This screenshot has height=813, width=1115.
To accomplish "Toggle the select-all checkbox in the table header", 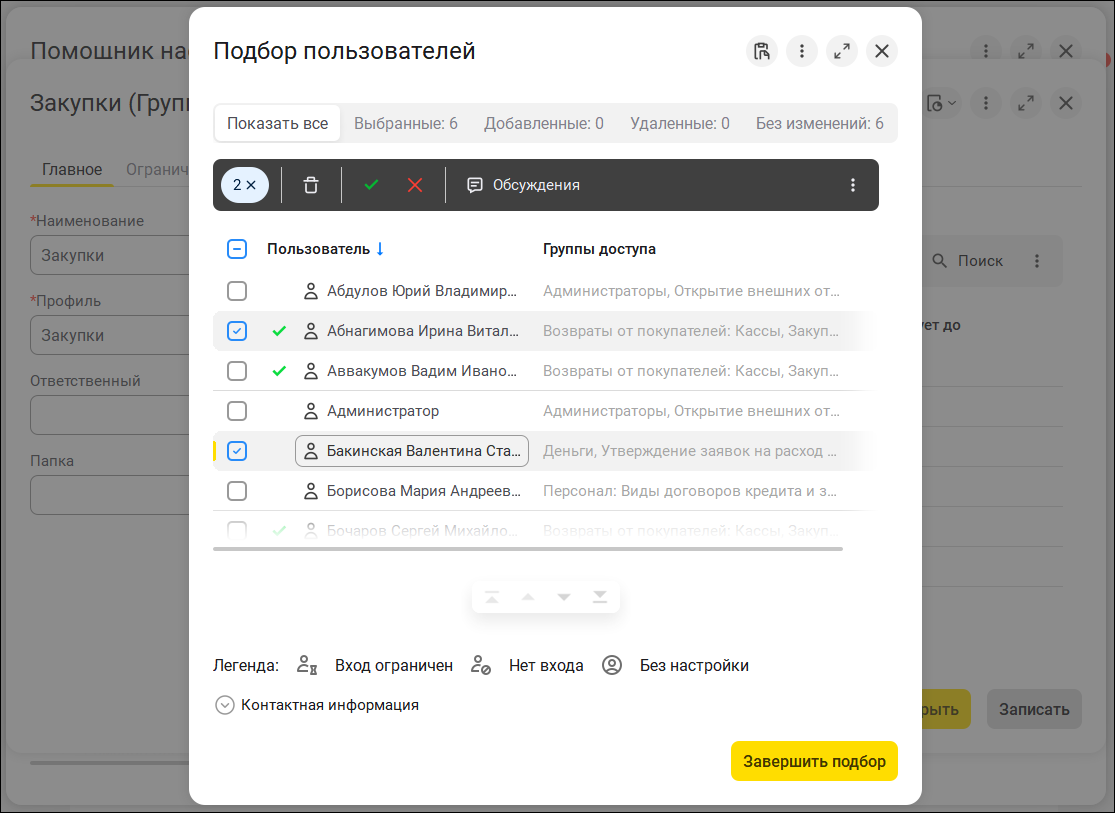I will 237,249.
